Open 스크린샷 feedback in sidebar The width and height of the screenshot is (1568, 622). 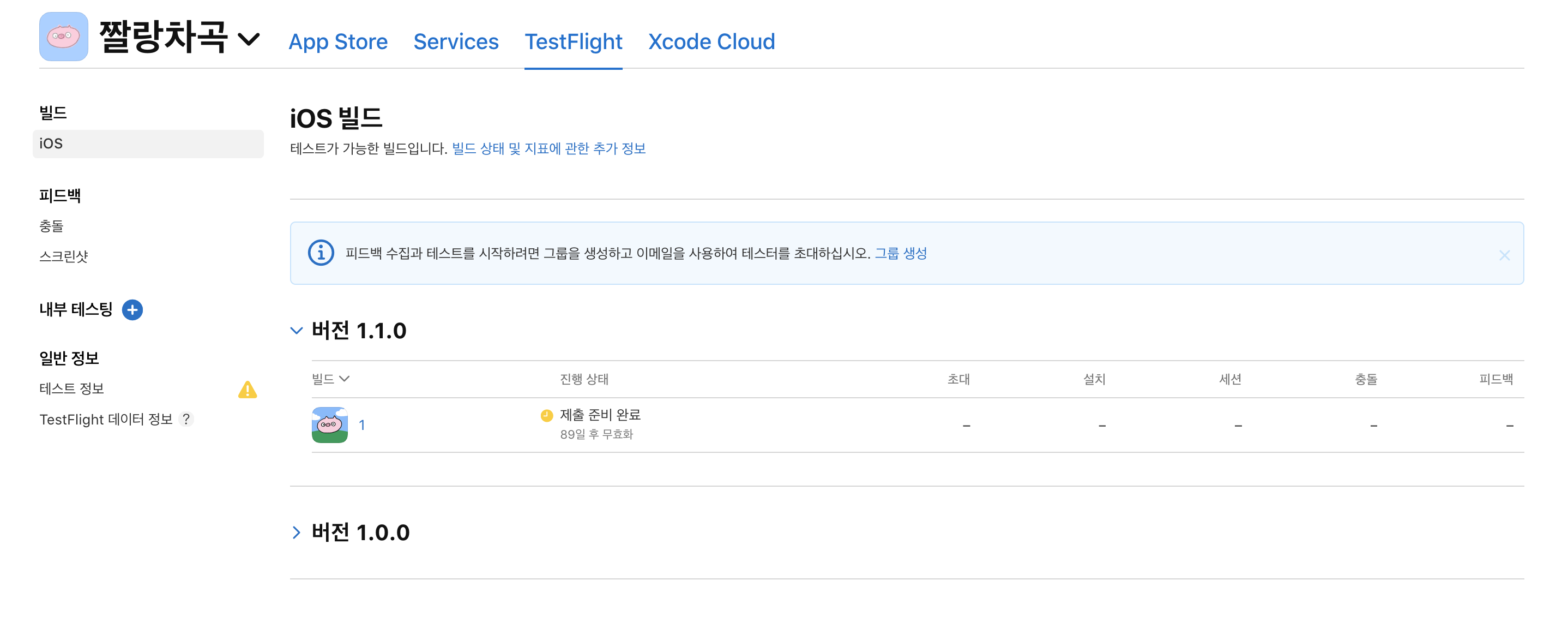[63, 256]
